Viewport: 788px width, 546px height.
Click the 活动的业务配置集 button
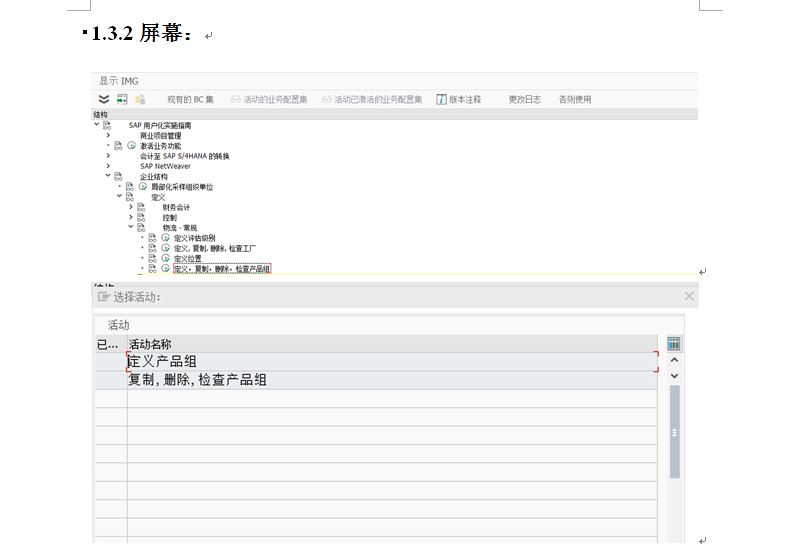[269, 100]
